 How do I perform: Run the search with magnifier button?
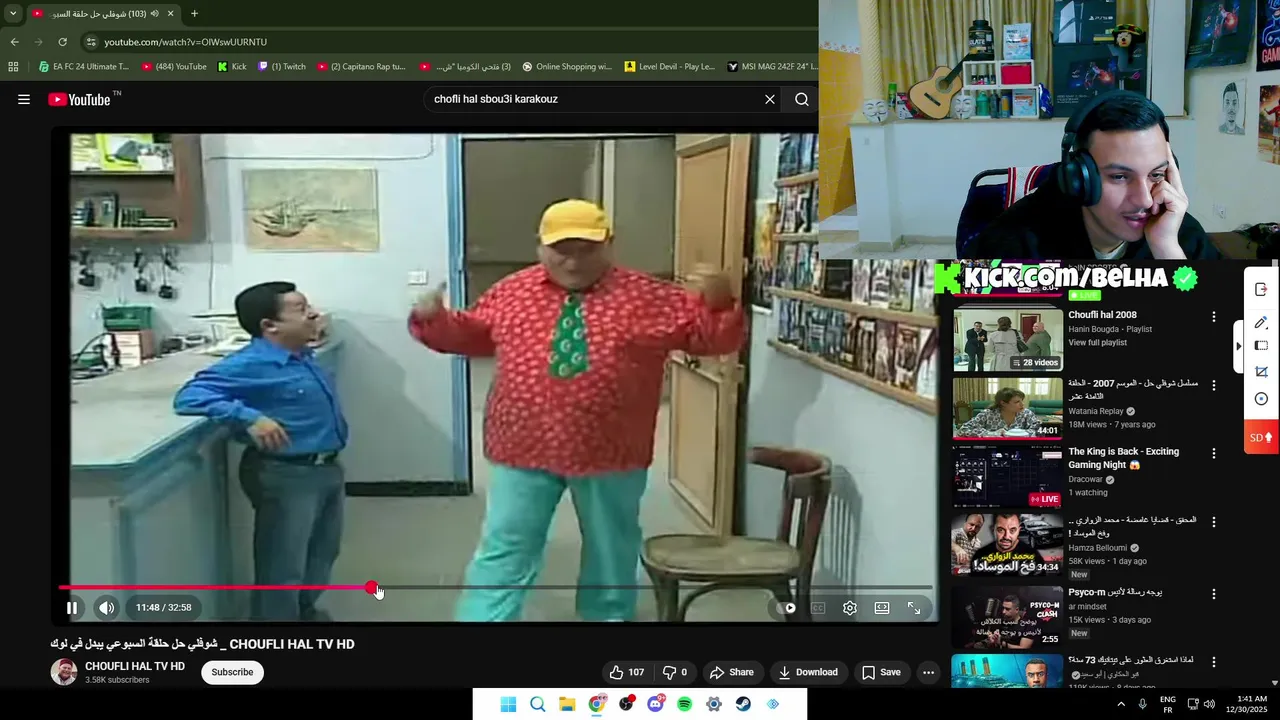pos(802,99)
